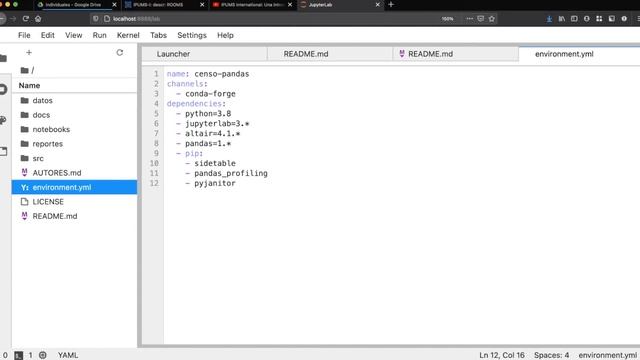Click line number 9 in the gutter
The image size is (640, 360).
tap(156, 153)
